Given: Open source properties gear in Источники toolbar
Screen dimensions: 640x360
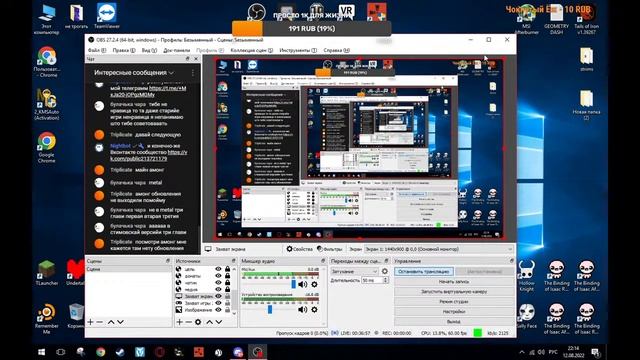Looking at the screenshot, I should [198, 322].
